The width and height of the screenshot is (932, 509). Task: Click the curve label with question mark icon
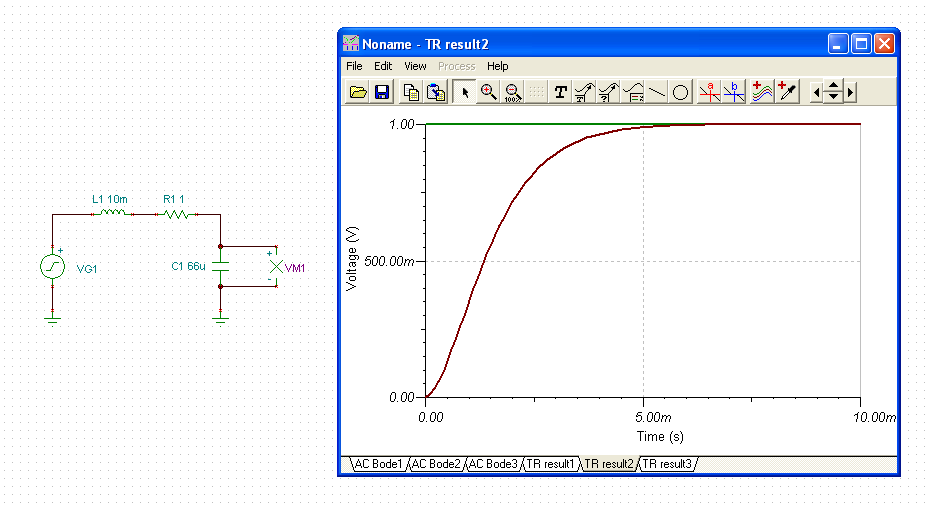pos(609,92)
